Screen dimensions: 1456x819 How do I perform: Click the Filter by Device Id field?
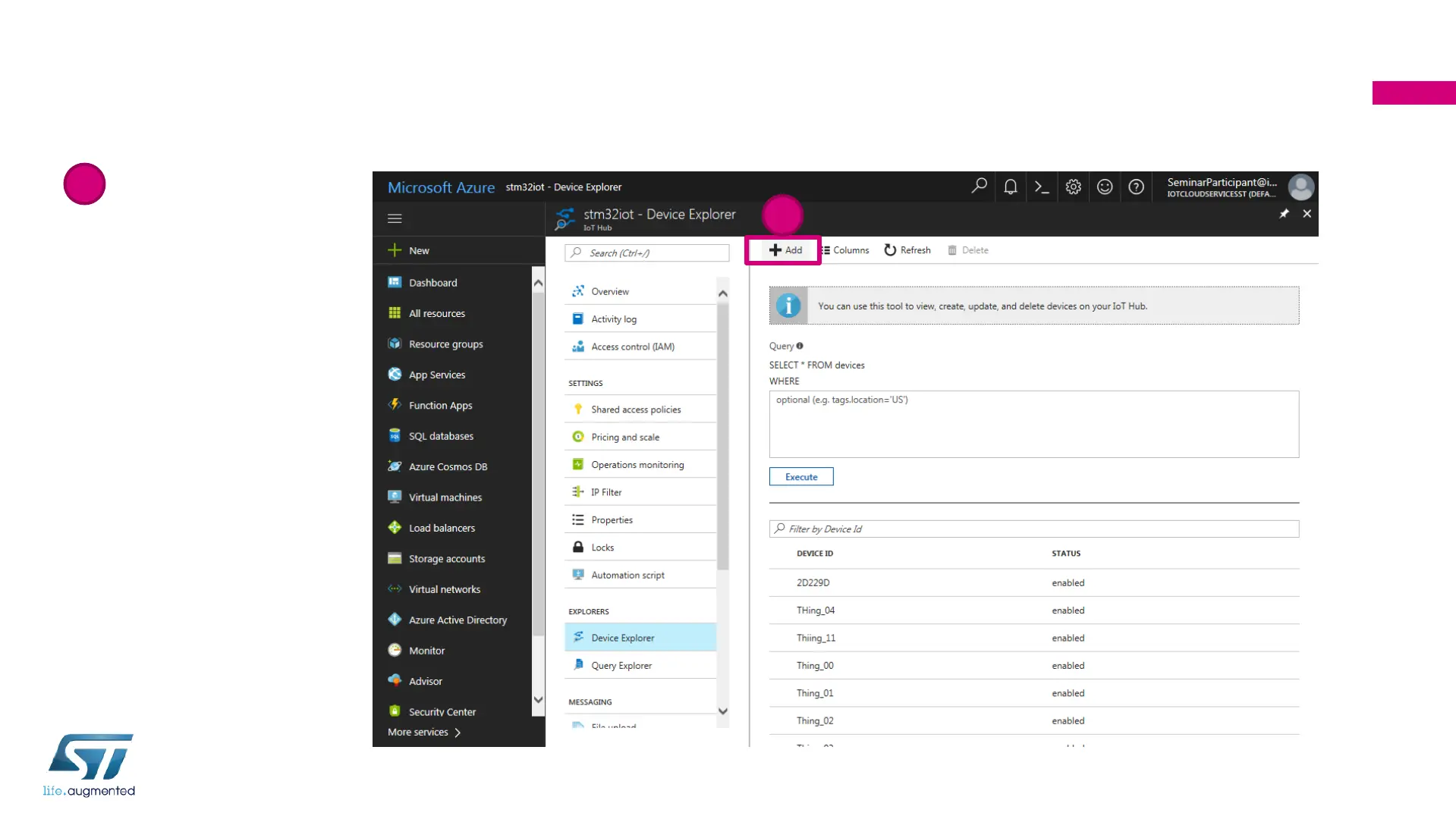(x=1033, y=529)
